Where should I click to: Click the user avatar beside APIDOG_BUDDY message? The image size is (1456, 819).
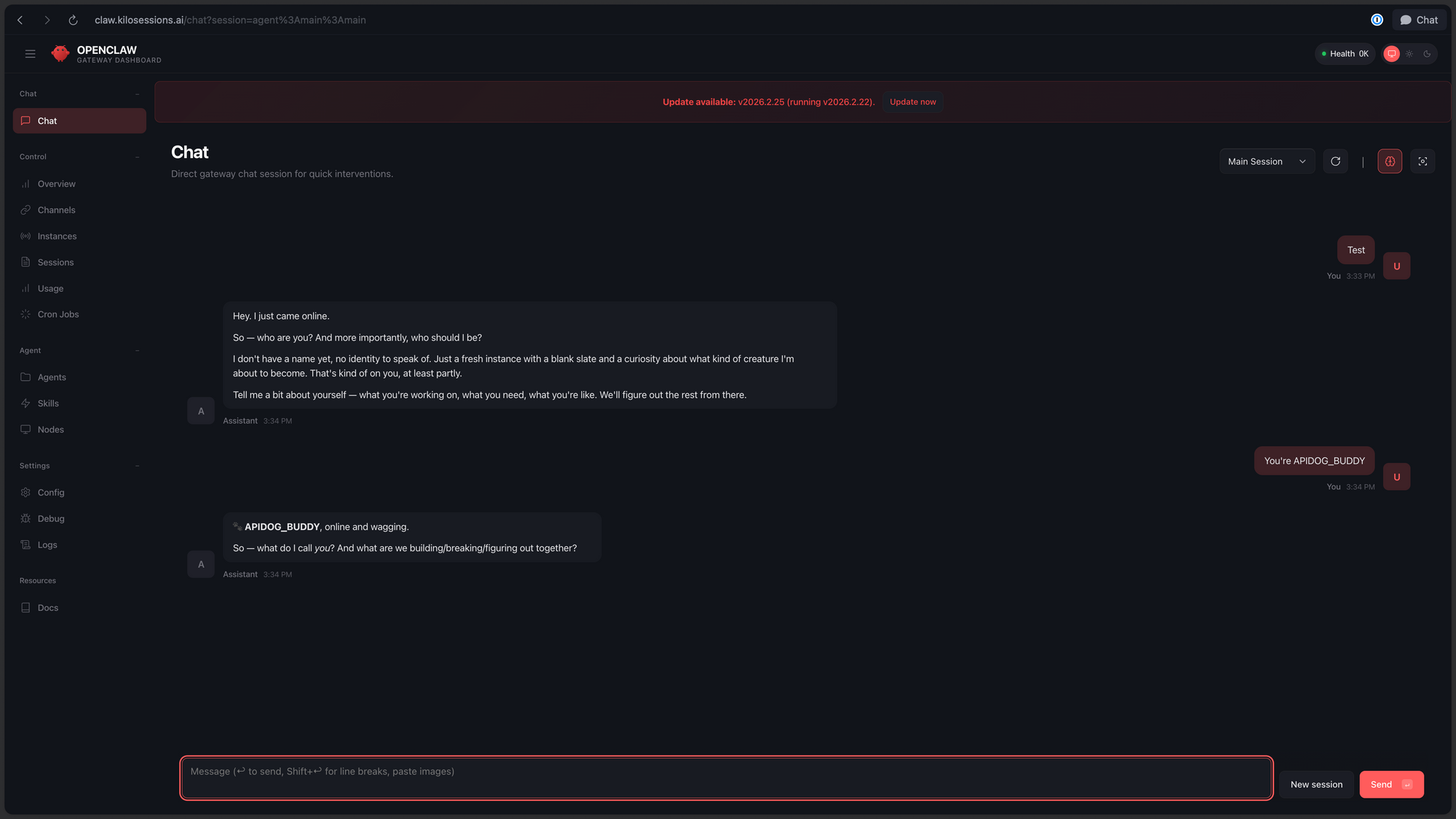click(x=1396, y=478)
